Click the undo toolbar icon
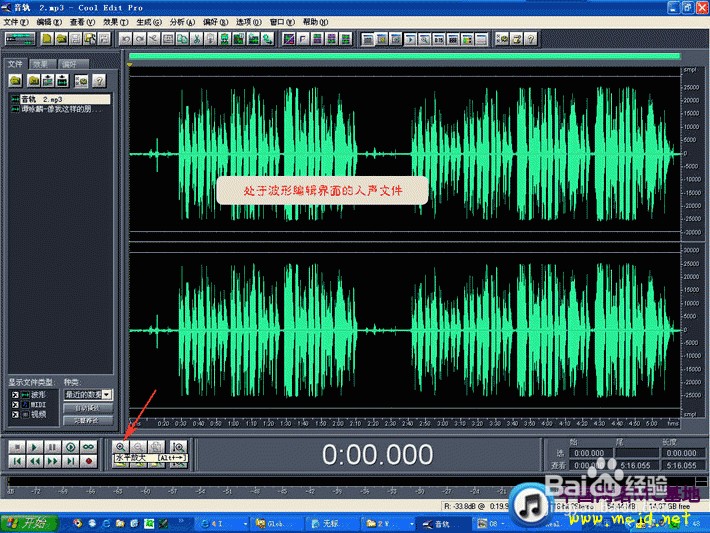This screenshot has width=710, height=533. [x=125, y=39]
